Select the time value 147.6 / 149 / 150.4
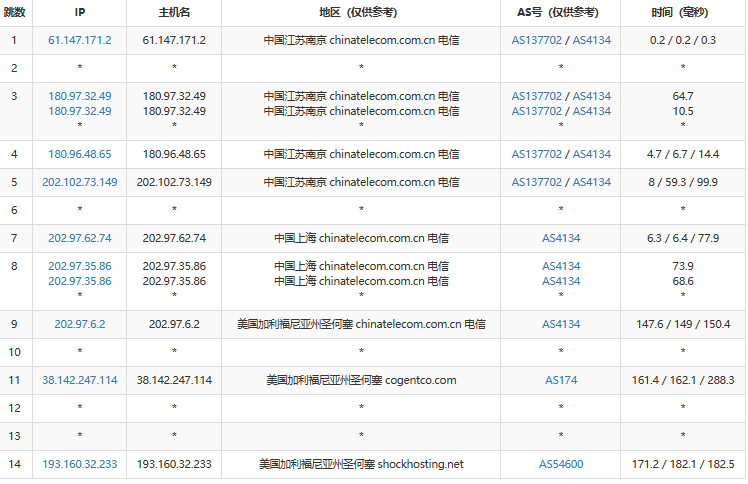Screen dimensions: 748x484 683,324
